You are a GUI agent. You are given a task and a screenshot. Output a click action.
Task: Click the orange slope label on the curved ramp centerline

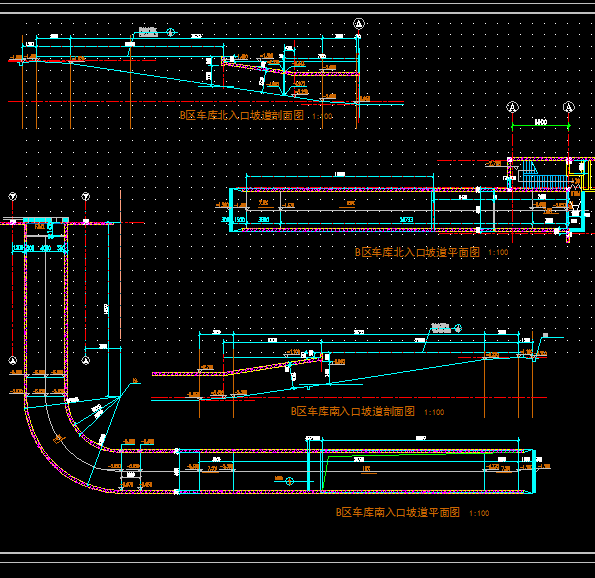click(58, 439)
